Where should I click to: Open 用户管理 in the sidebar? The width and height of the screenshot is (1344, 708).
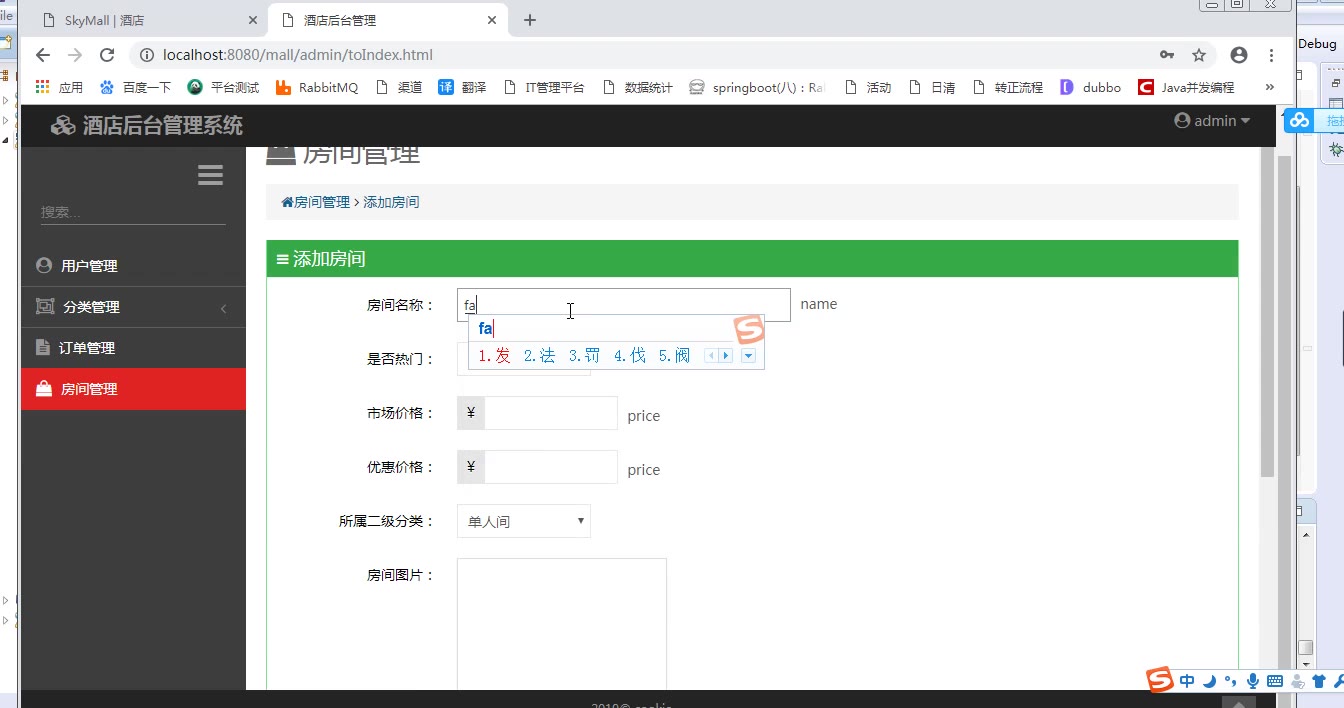click(133, 266)
